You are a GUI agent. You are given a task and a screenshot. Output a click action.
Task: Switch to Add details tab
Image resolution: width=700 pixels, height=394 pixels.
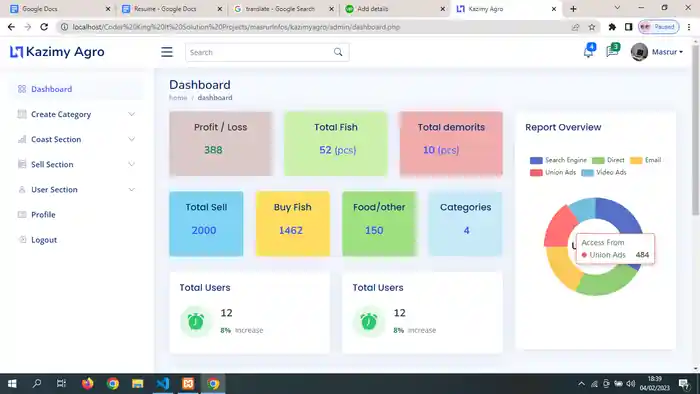[395, 9]
